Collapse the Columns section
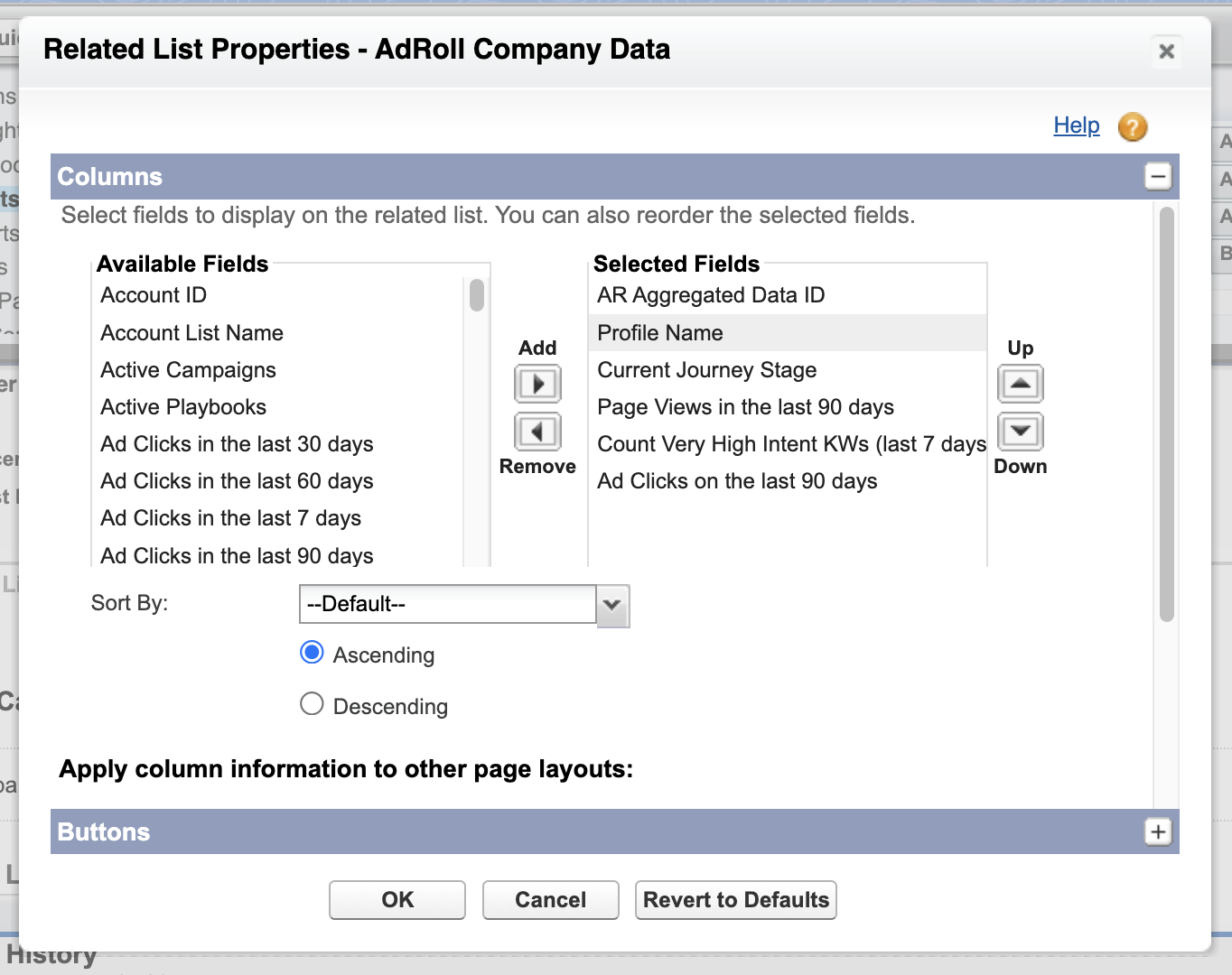 [1158, 176]
